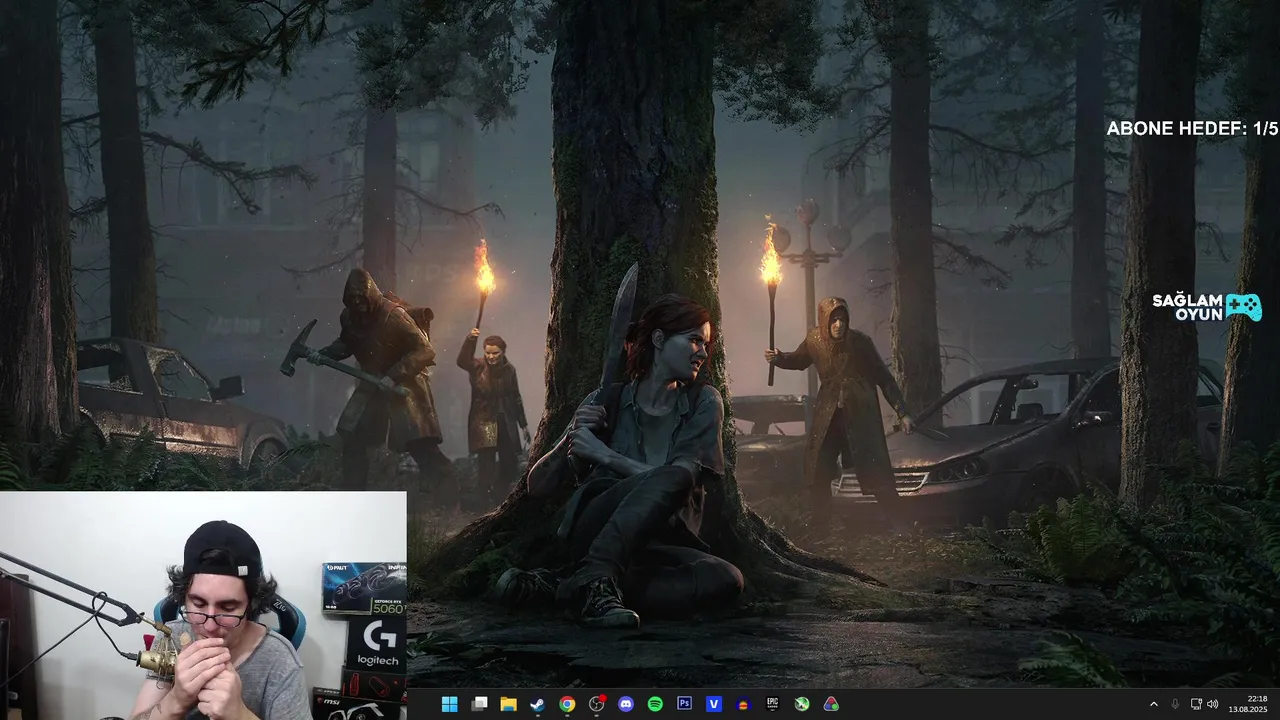Open Epic Games Launcher from the taskbar
This screenshot has height=720, width=1280.
point(772,704)
